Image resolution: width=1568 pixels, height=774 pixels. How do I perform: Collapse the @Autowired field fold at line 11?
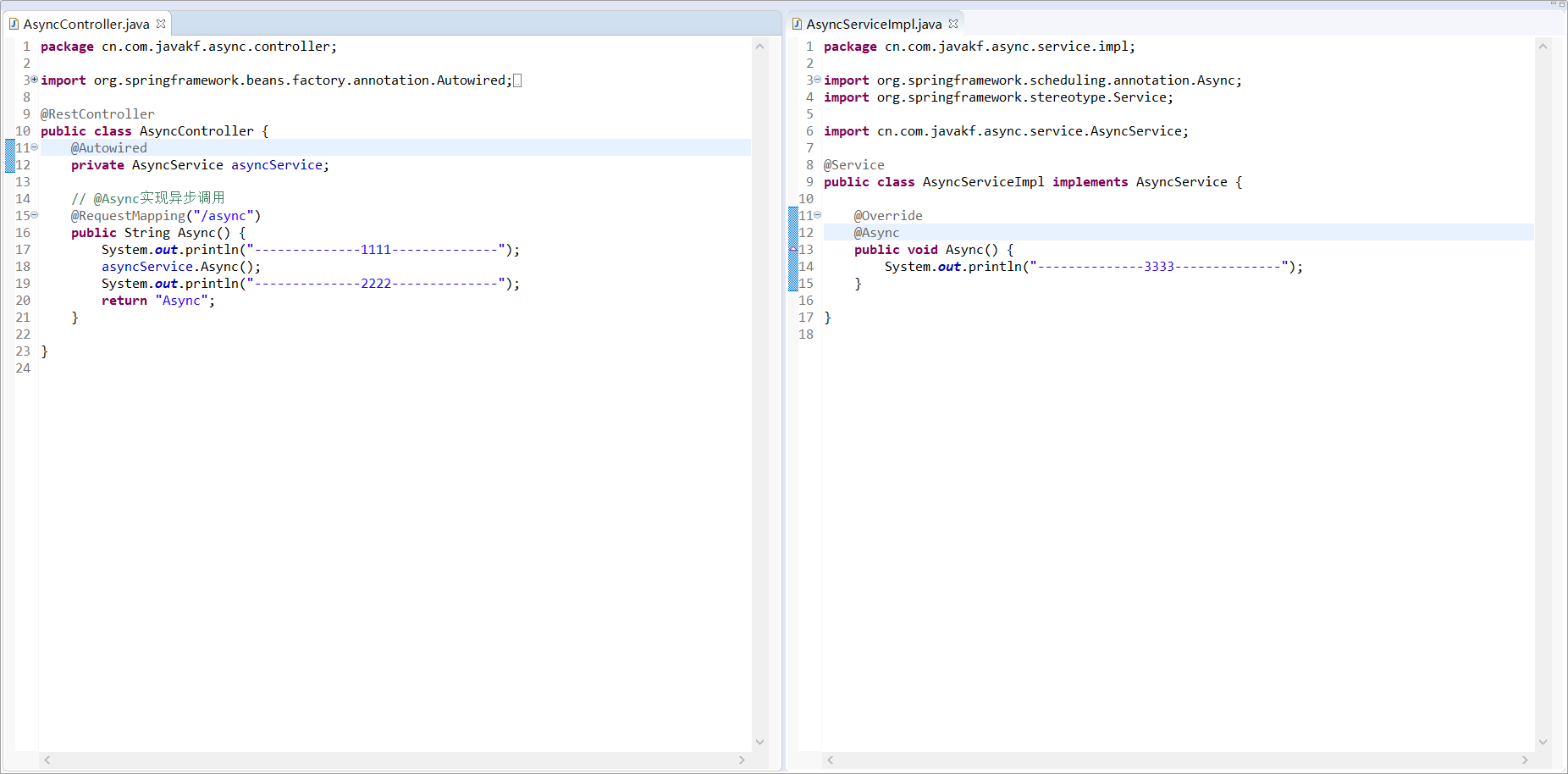[x=35, y=147]
